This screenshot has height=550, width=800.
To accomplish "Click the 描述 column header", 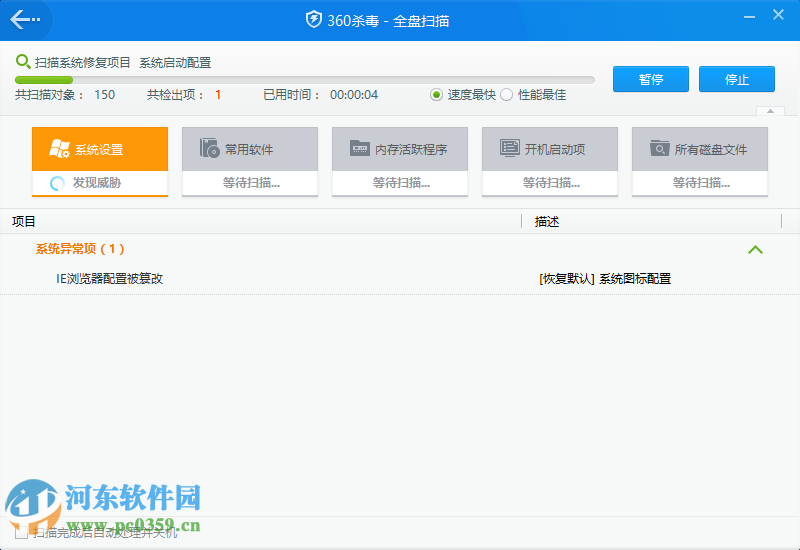I will (x=547, y=221).
